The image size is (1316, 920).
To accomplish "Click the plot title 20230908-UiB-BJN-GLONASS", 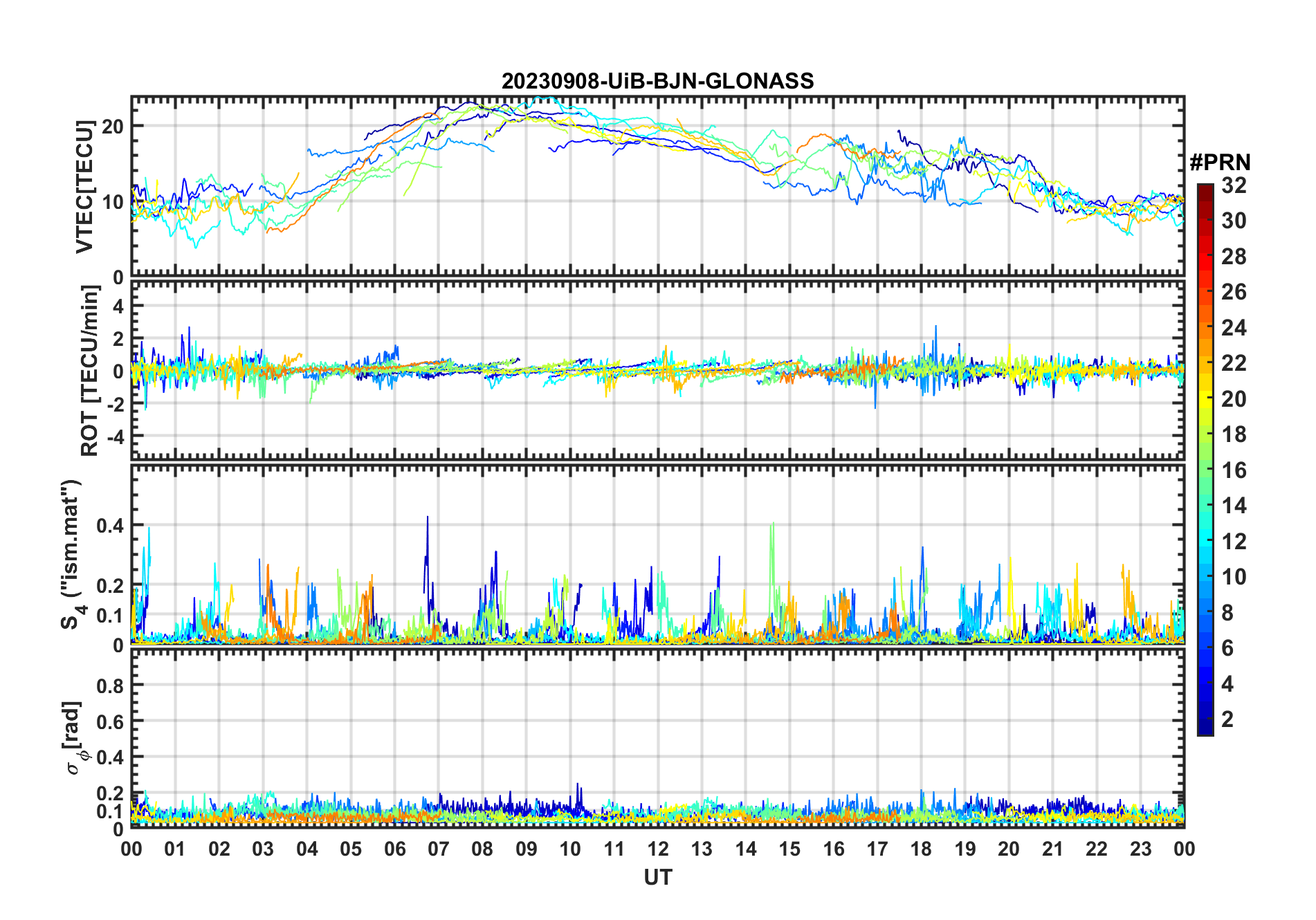I will point(657,81).
